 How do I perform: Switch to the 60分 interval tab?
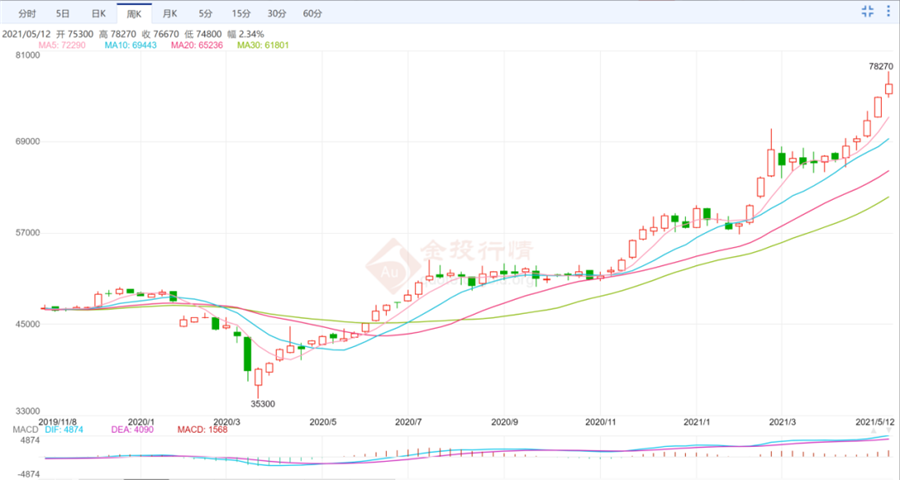312,14
